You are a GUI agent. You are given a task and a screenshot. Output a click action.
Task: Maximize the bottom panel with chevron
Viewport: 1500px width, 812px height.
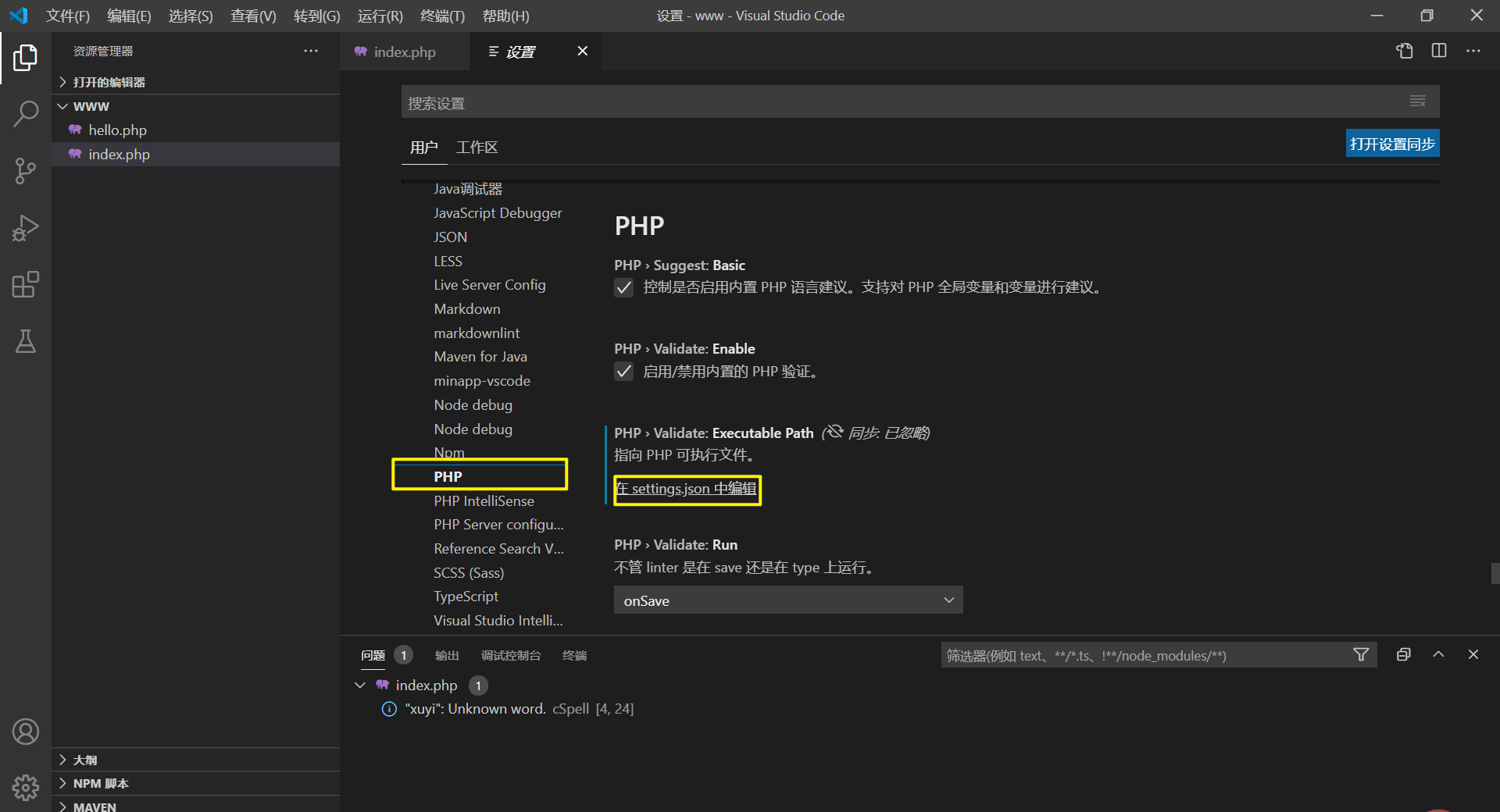[x=1438, y=655]
